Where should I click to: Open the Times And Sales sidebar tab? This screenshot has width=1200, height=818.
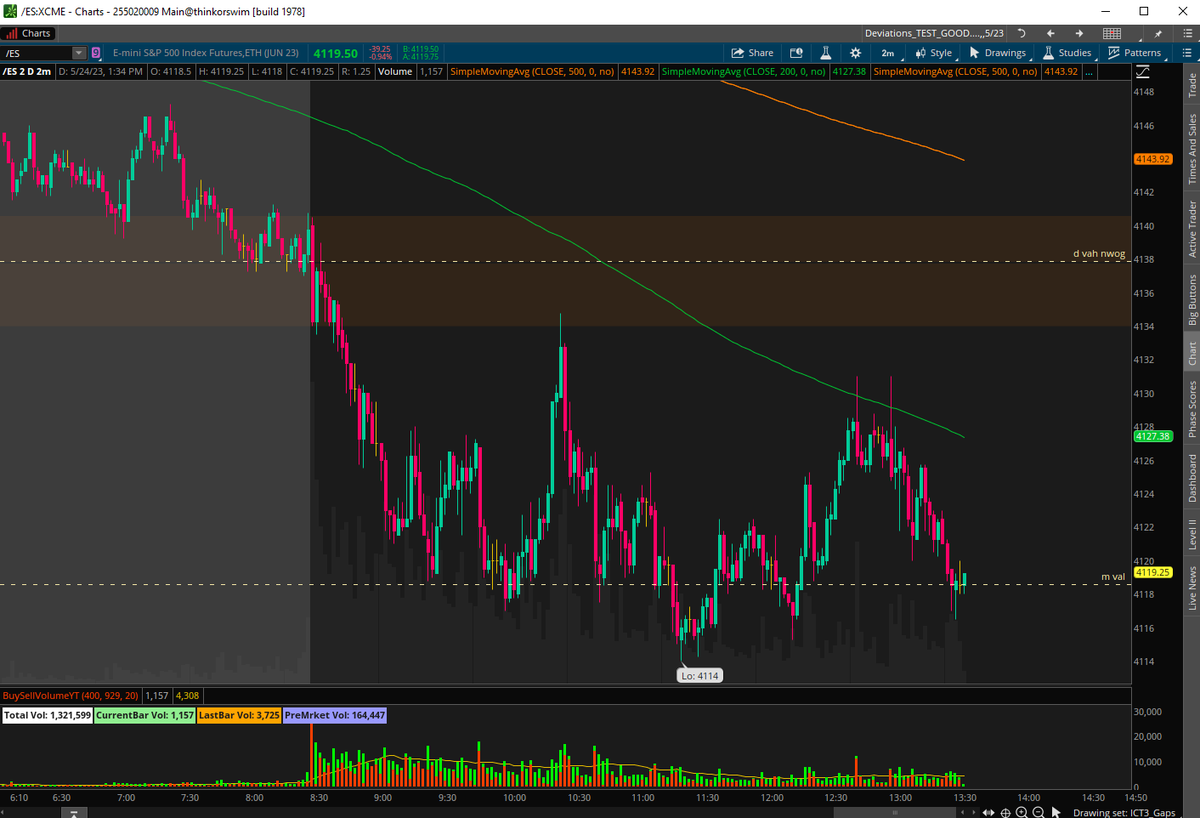pos(1191,148)
